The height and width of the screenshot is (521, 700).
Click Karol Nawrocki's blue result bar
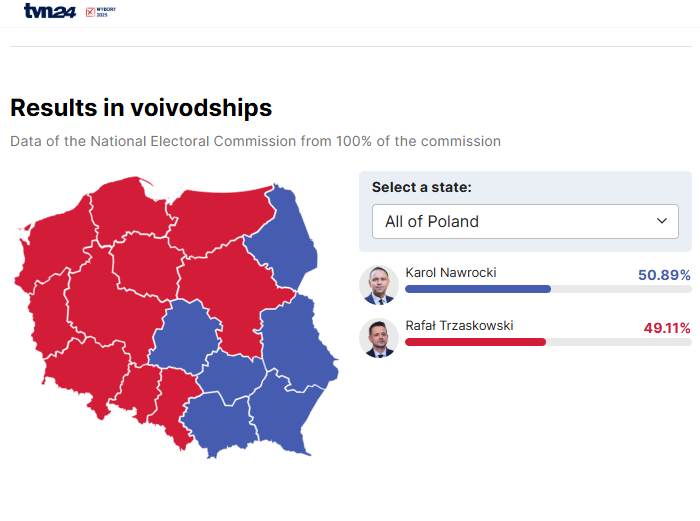478,289
